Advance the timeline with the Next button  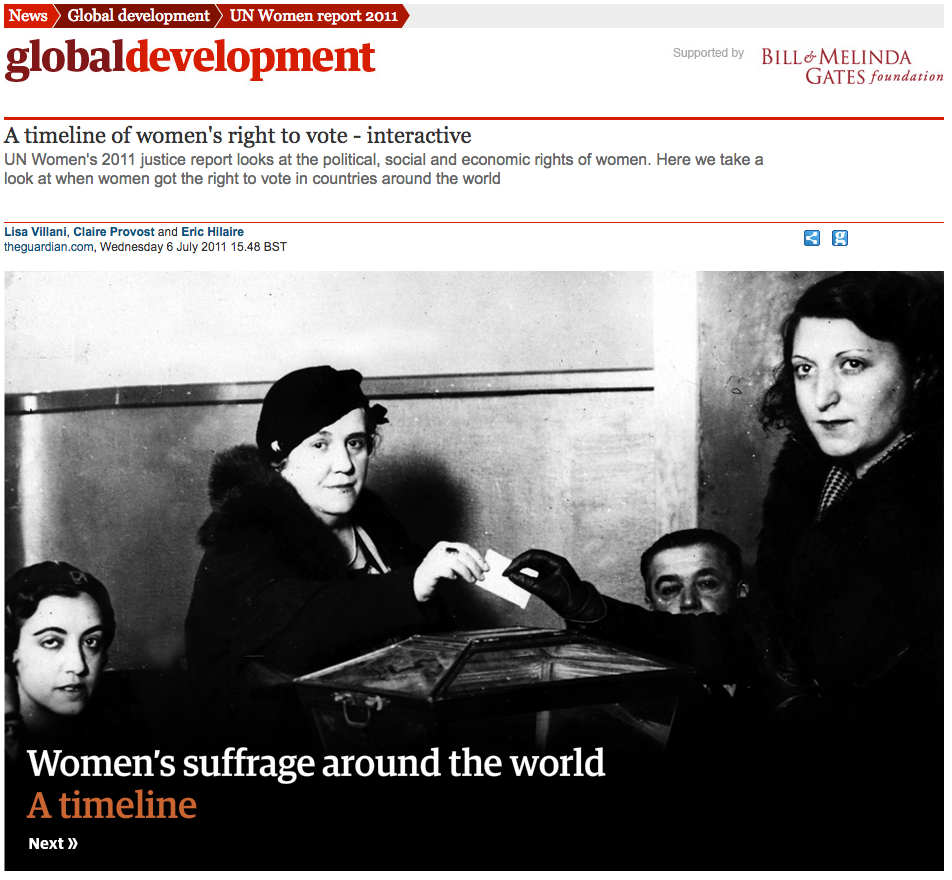pyautogui.click(x=52, y=843)
